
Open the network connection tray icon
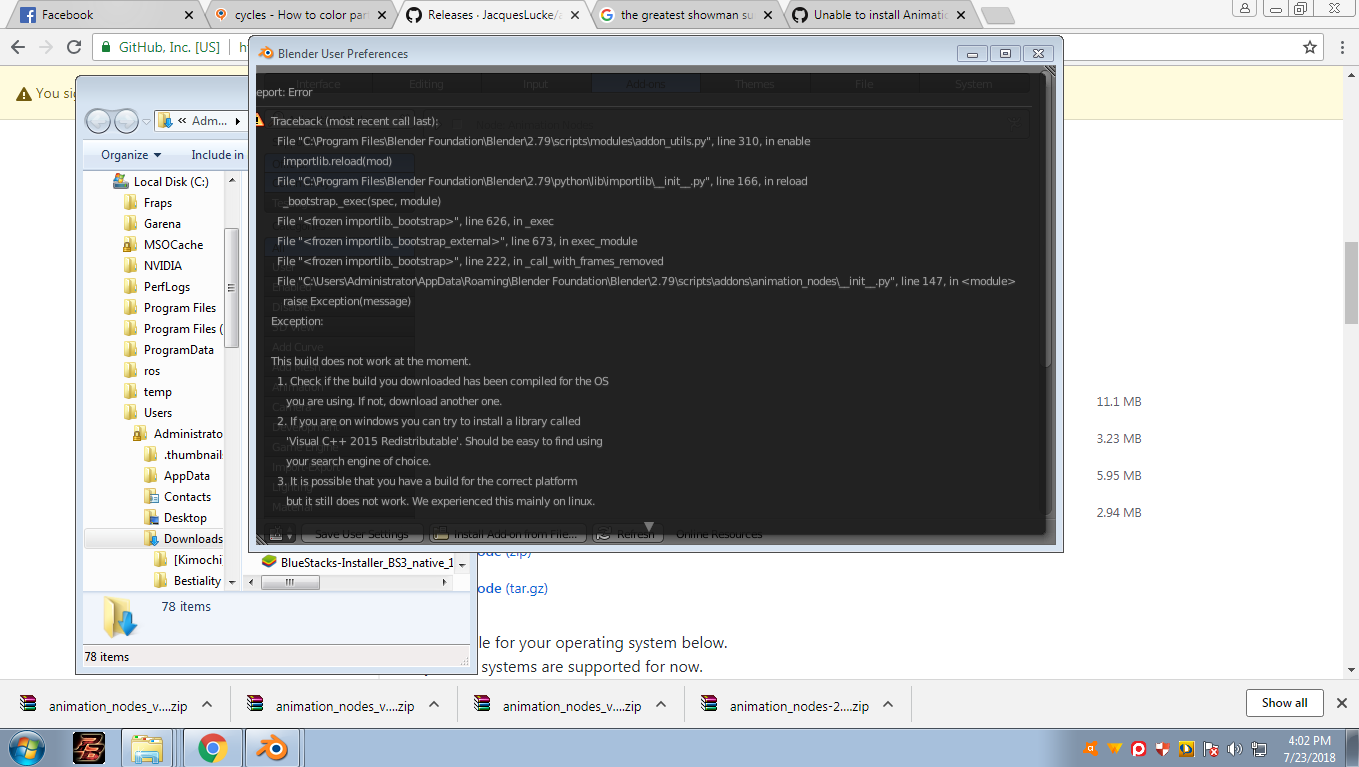coord(1257,748)
